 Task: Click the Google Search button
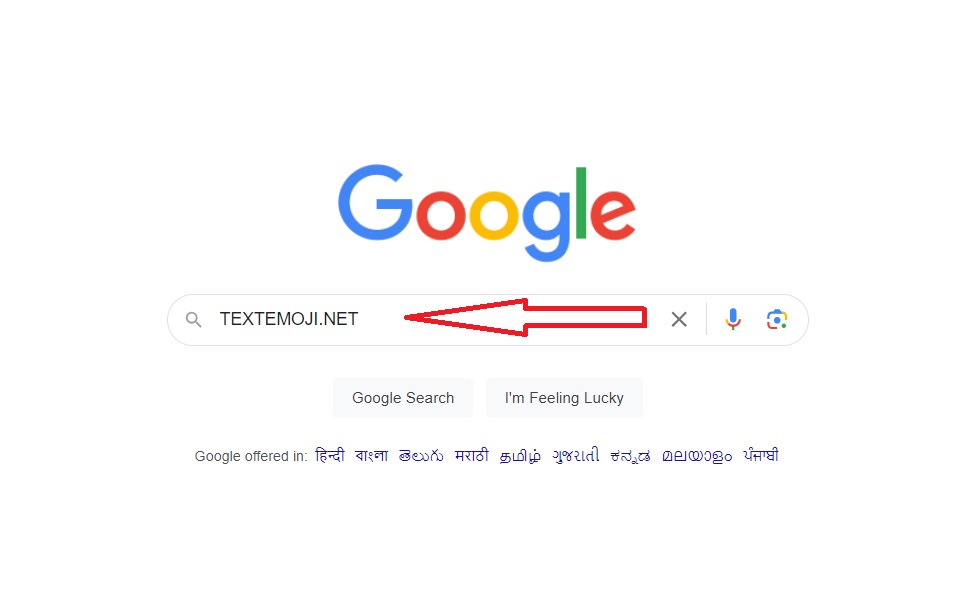[403, 398]
